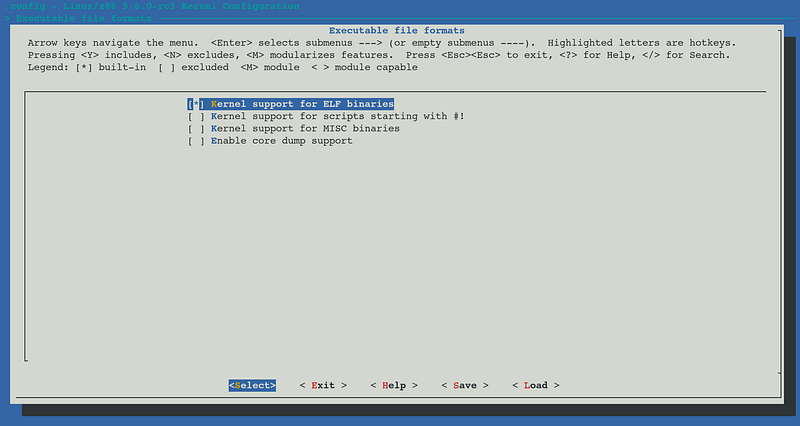Image resolution: width=800 pixels, height=426 pixels.
Task: Click the < Save > button
Action: (x=465, y=385)
